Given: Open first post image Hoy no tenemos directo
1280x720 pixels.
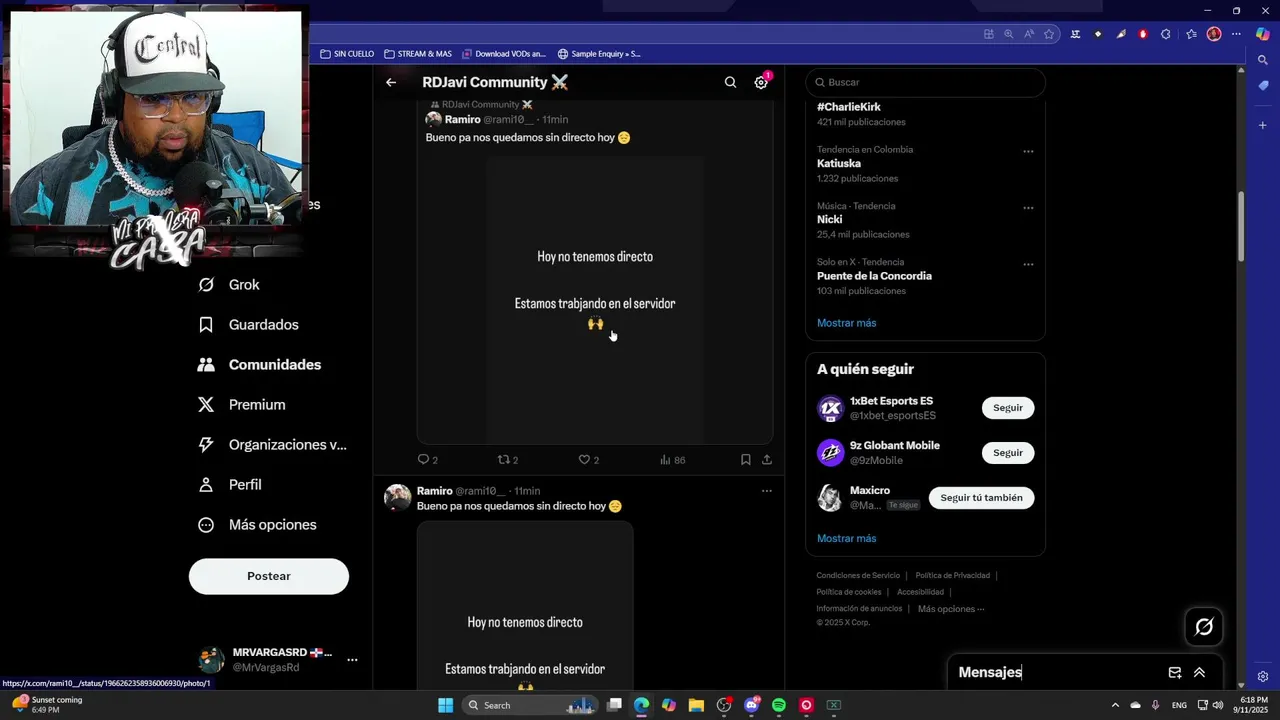Looking at the screenshot, I should [595, 298].
